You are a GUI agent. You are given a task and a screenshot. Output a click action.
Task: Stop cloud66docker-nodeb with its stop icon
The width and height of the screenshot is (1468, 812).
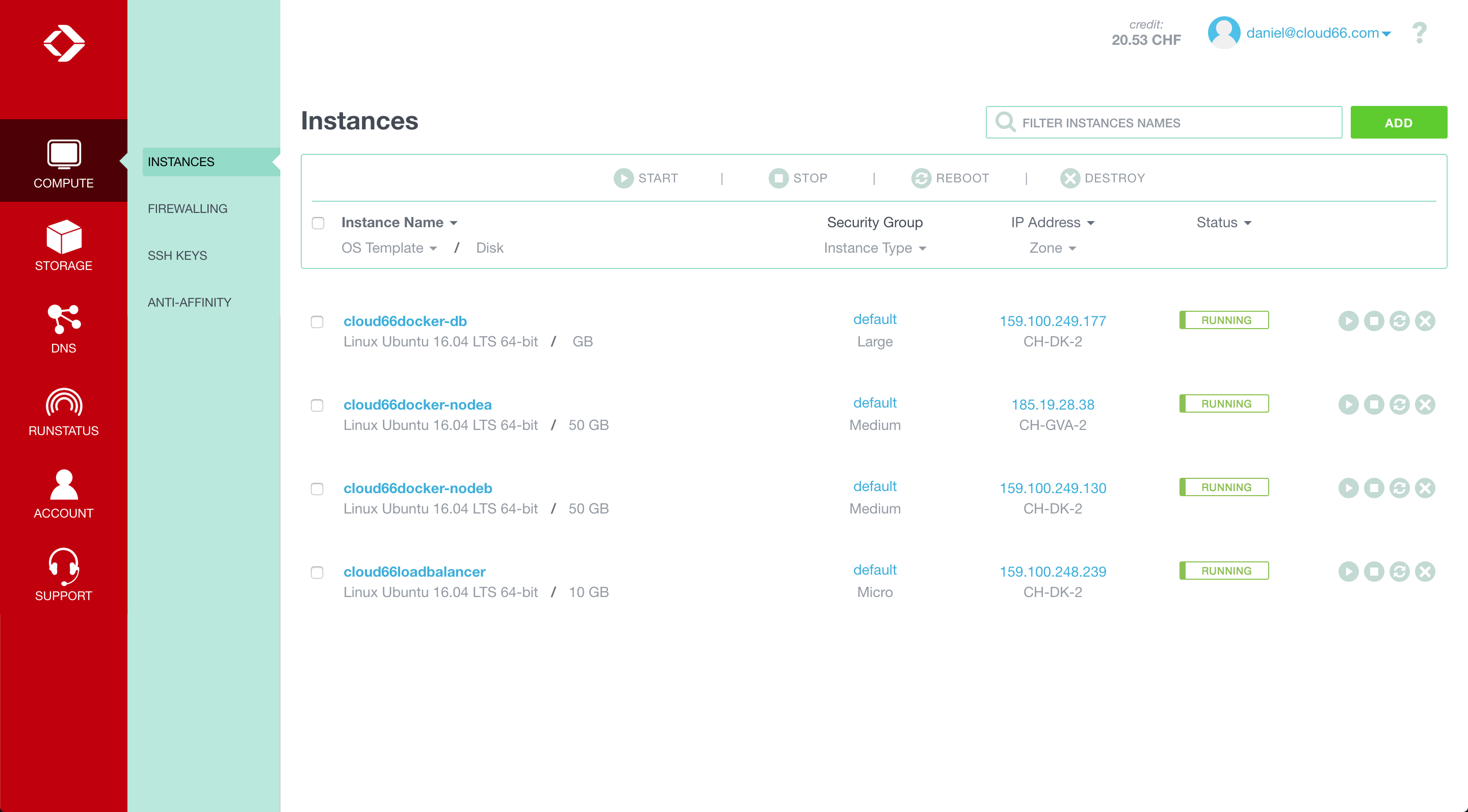[1374, 488]
